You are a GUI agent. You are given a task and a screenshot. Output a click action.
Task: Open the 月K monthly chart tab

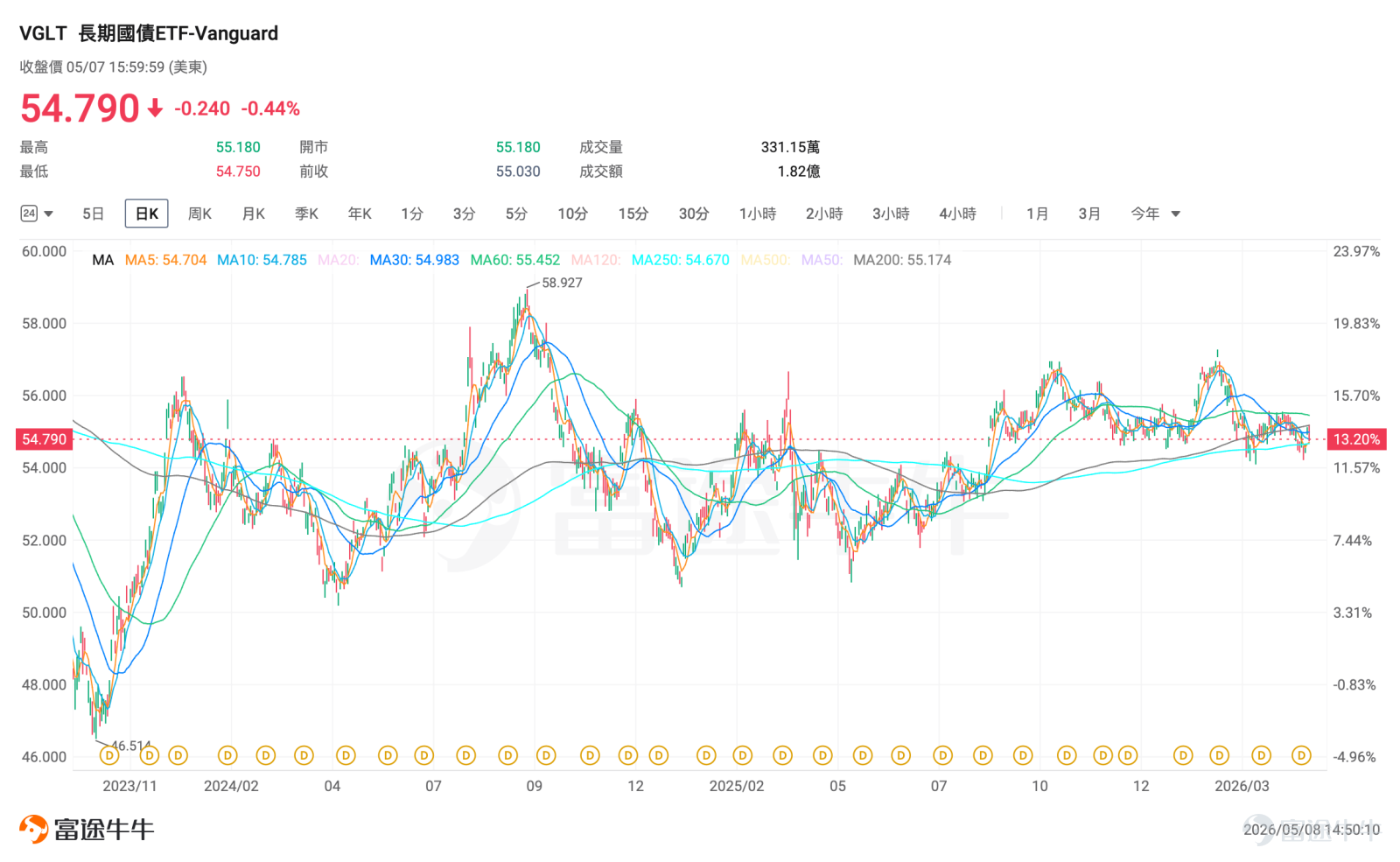tap(253, 214)
